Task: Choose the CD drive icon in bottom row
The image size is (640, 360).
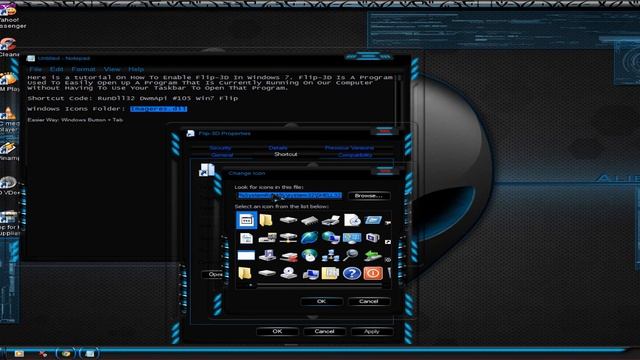Action: point(289,273)
